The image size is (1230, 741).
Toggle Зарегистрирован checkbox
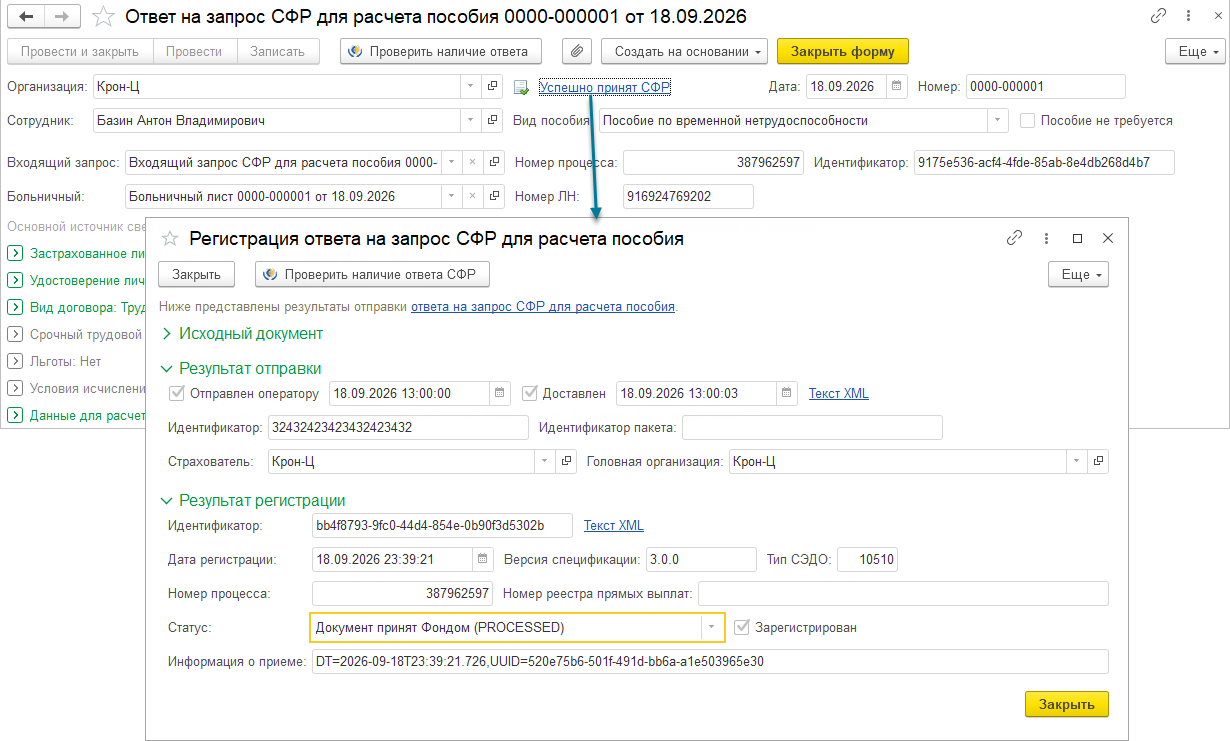tap(741, 627)
